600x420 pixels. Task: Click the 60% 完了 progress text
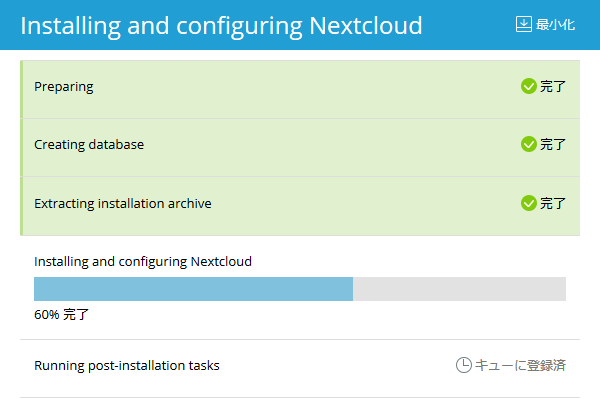coord(62,314)
